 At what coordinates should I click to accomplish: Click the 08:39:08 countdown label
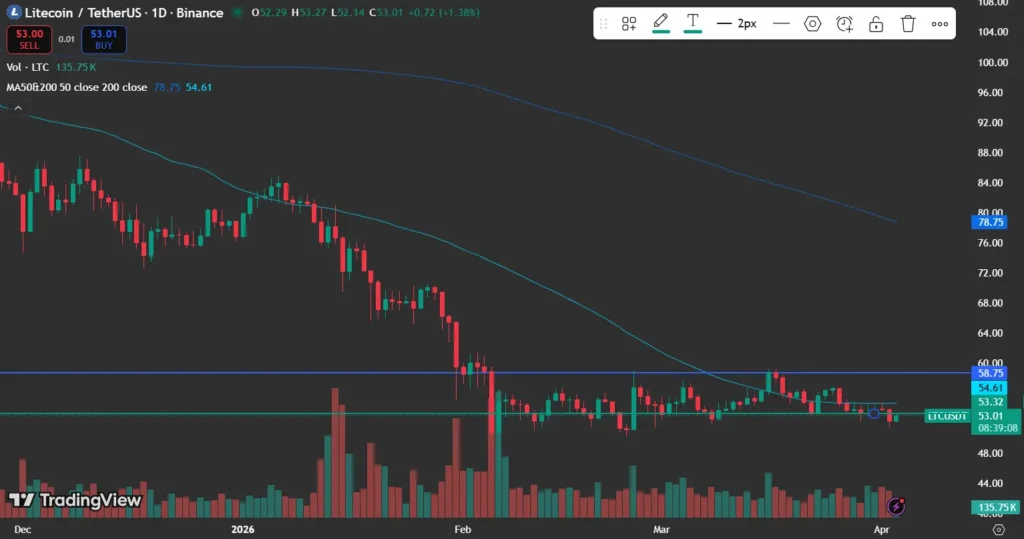pos(997,428)
